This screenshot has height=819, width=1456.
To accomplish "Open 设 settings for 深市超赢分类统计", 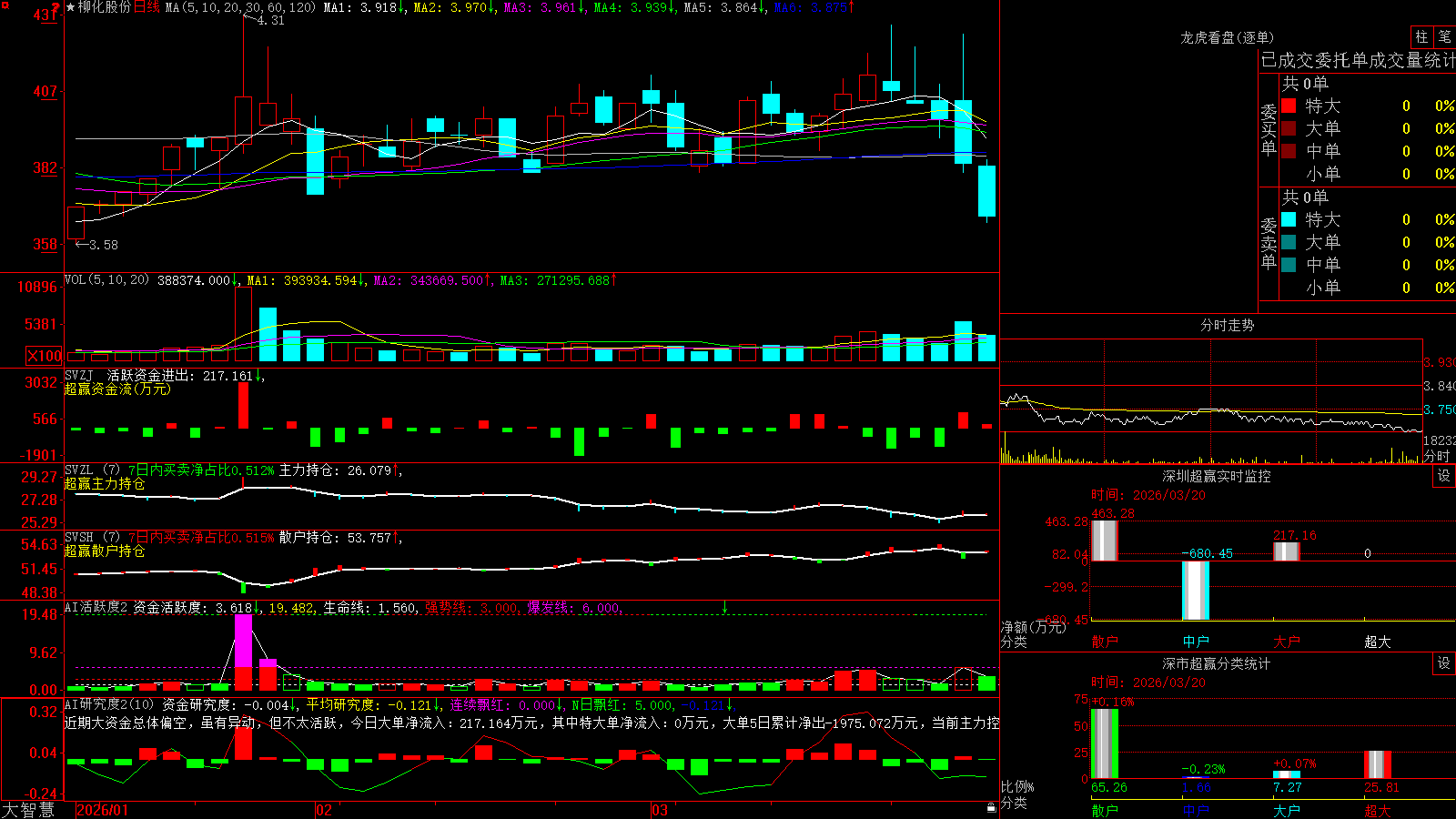I will (1444, 663).
